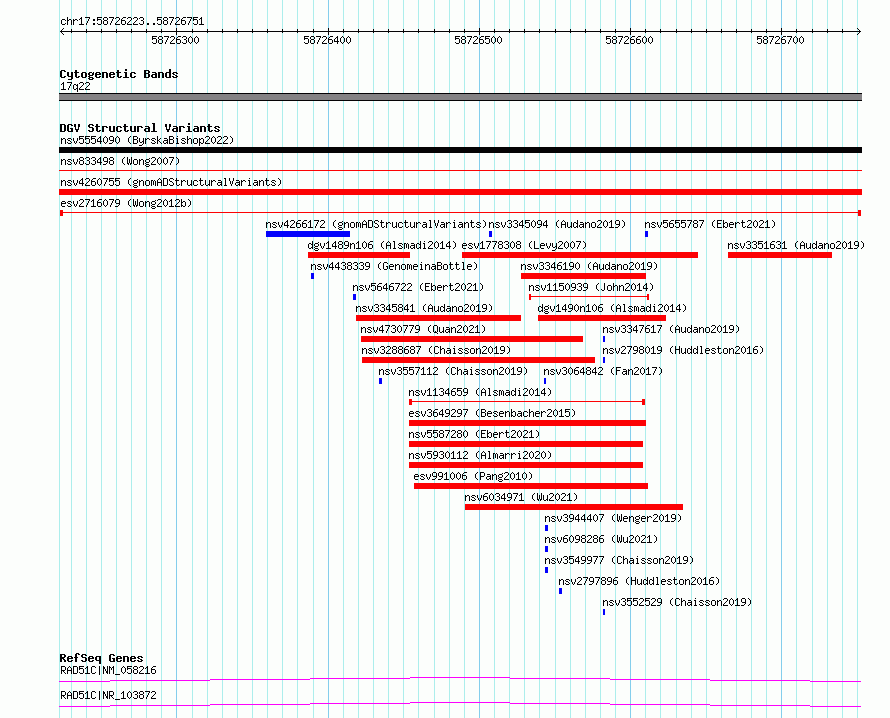890x718 pixels.
Task: Select red bar under esv1778308
Action: click(x=580, y=255)
